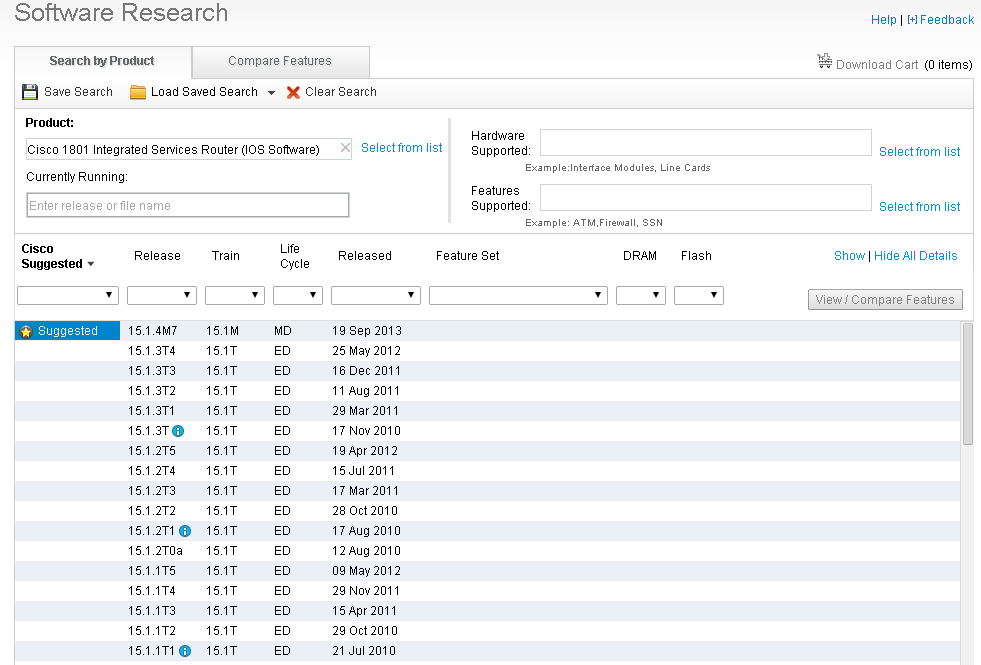
Task: Click the Feature Set column header
Action: 467,256
